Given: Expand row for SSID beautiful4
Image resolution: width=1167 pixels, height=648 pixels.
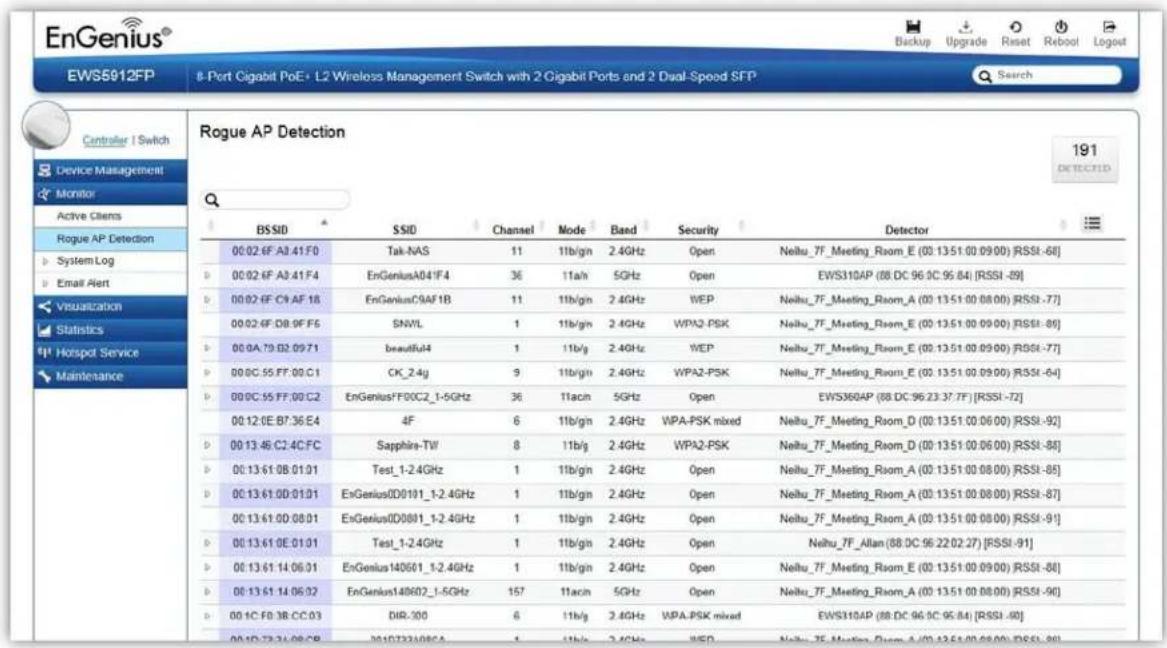Looking at the screenshot, I should (208, 348).
